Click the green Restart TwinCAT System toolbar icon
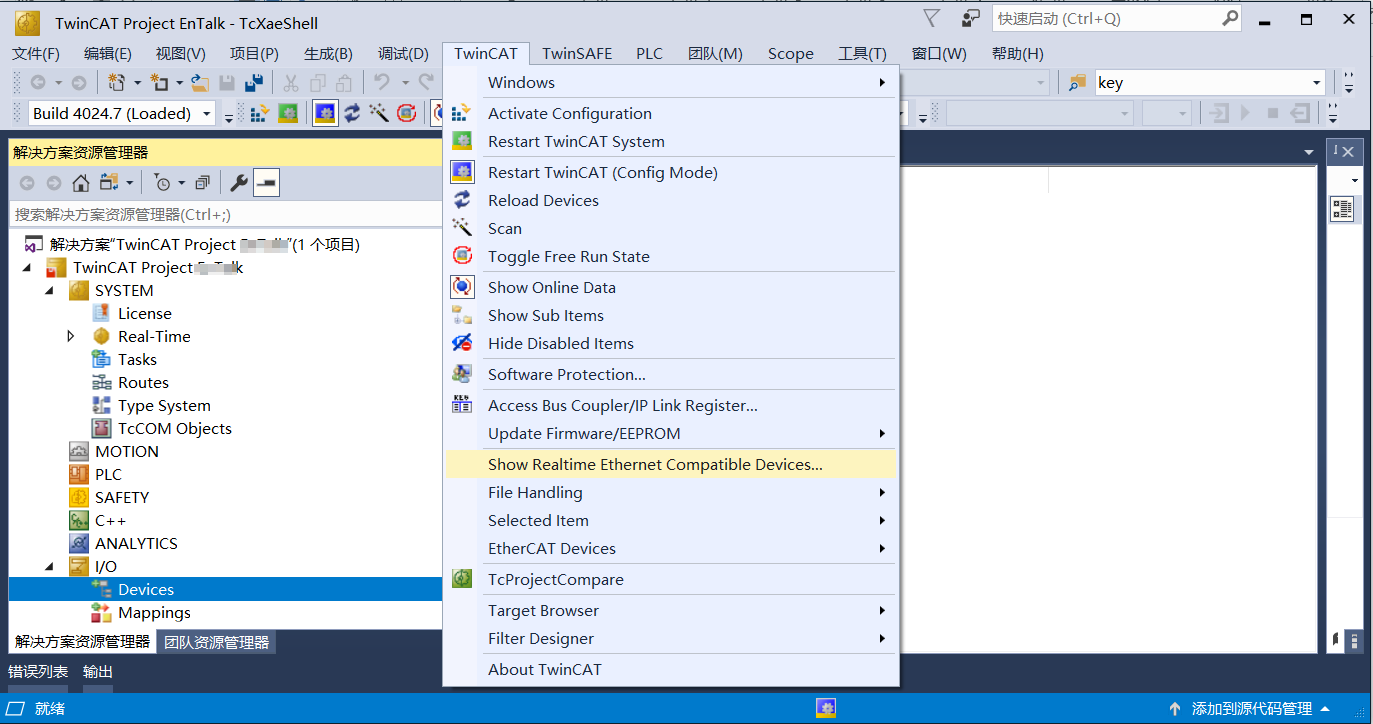Screen dimensions: 1373x724 click(288, 114)
